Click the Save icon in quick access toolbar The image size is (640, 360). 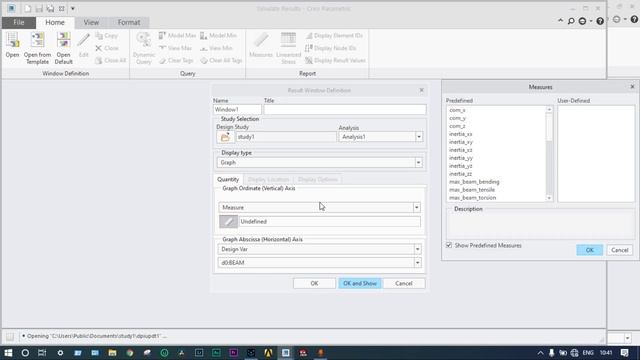point(39,9)
